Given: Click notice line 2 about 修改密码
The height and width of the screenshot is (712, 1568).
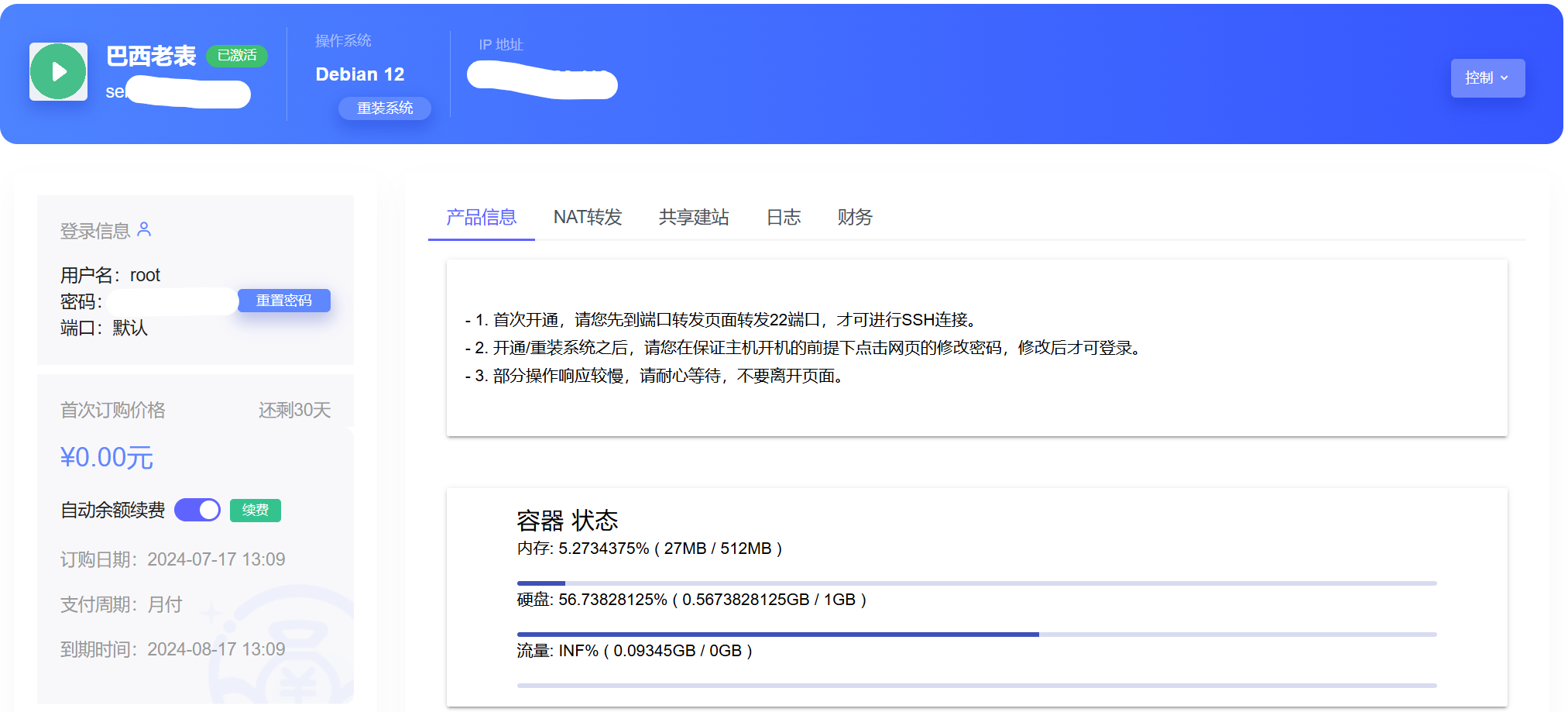Looking at the screenshot, I should pos(805,348).
